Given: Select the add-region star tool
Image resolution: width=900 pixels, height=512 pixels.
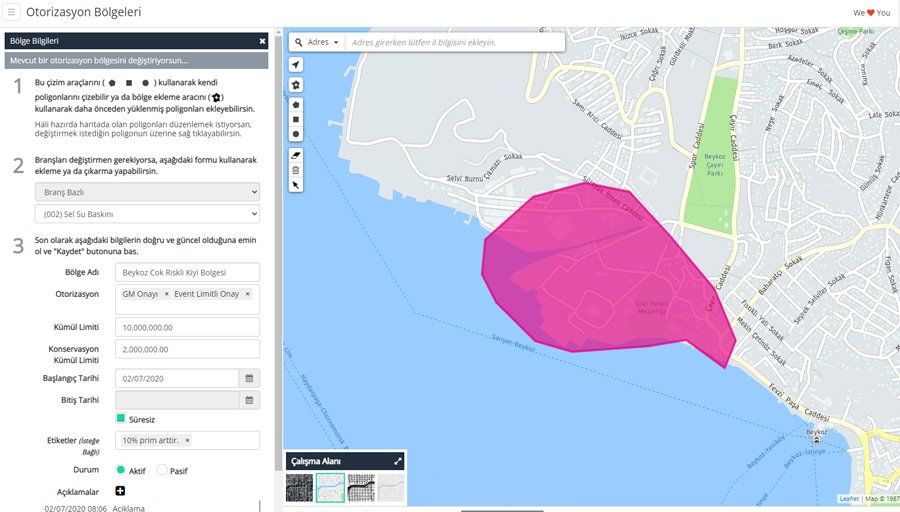Looking at the screenshot, I should click(296, 84).
